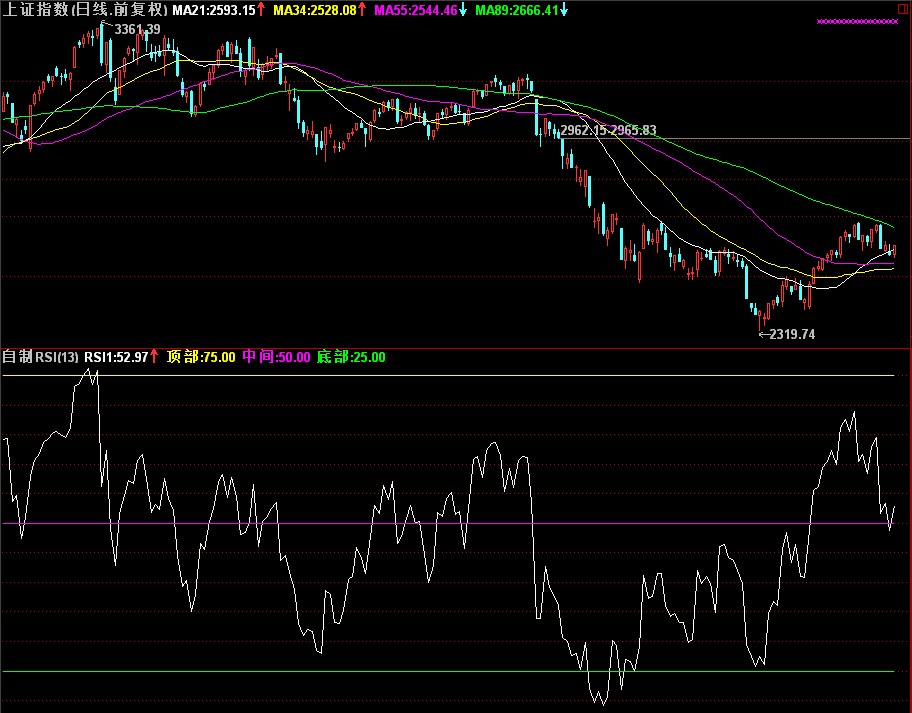Viewport: 912px width, 713px height.
Task: Click the red up arrow after MA21
Action: coord(262,10)
